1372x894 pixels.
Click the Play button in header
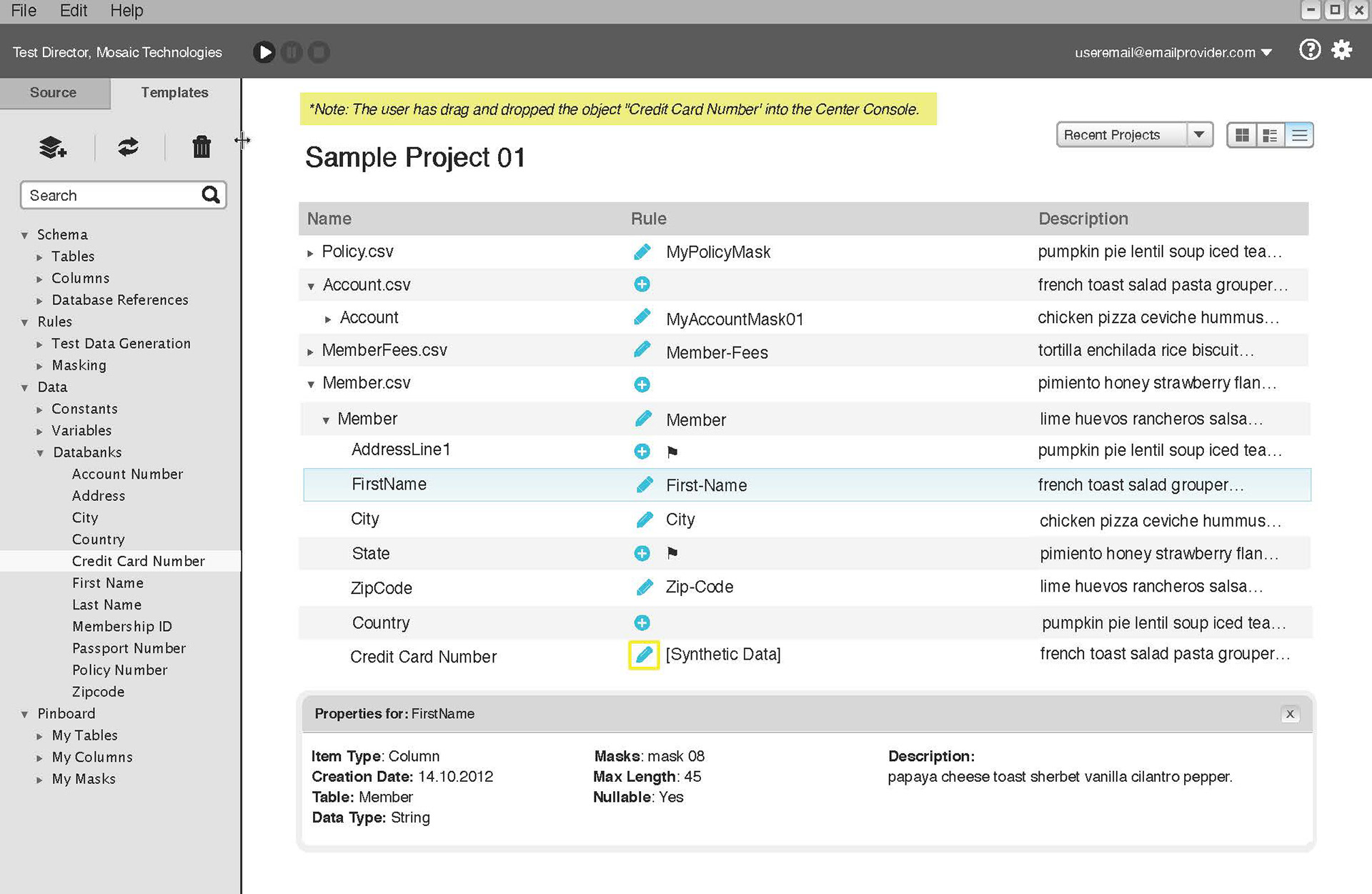coord(264,52)
